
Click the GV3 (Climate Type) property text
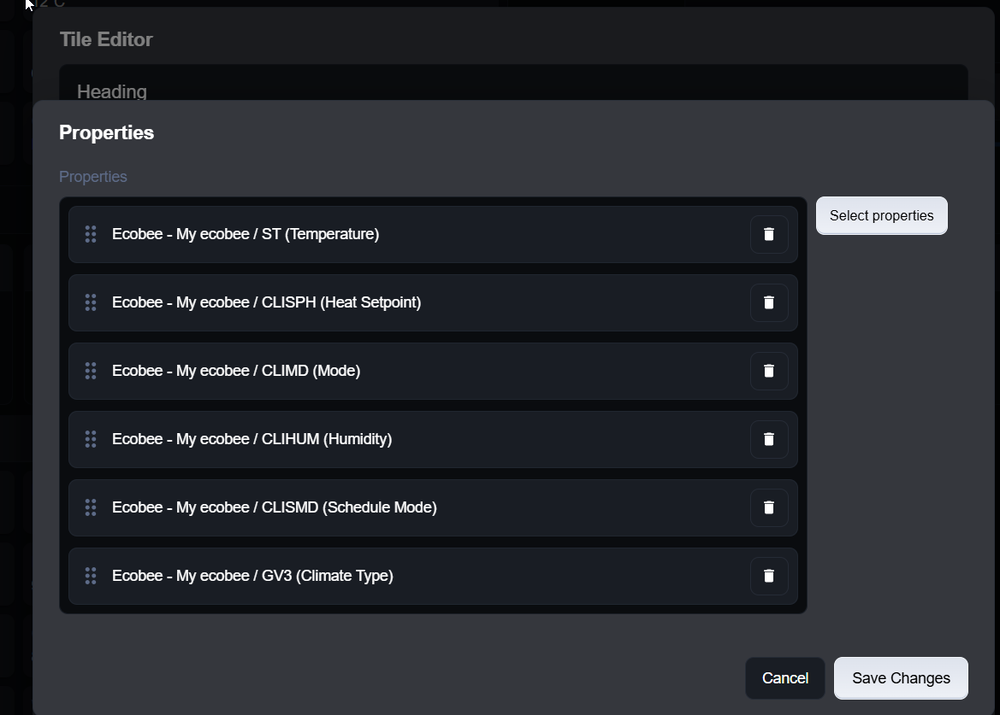pos(253,575)
